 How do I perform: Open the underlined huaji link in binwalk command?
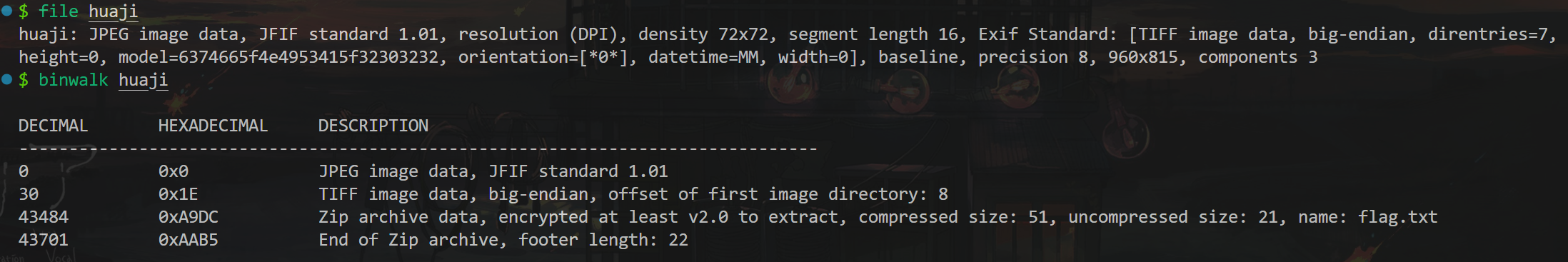[x=143, y=80]
